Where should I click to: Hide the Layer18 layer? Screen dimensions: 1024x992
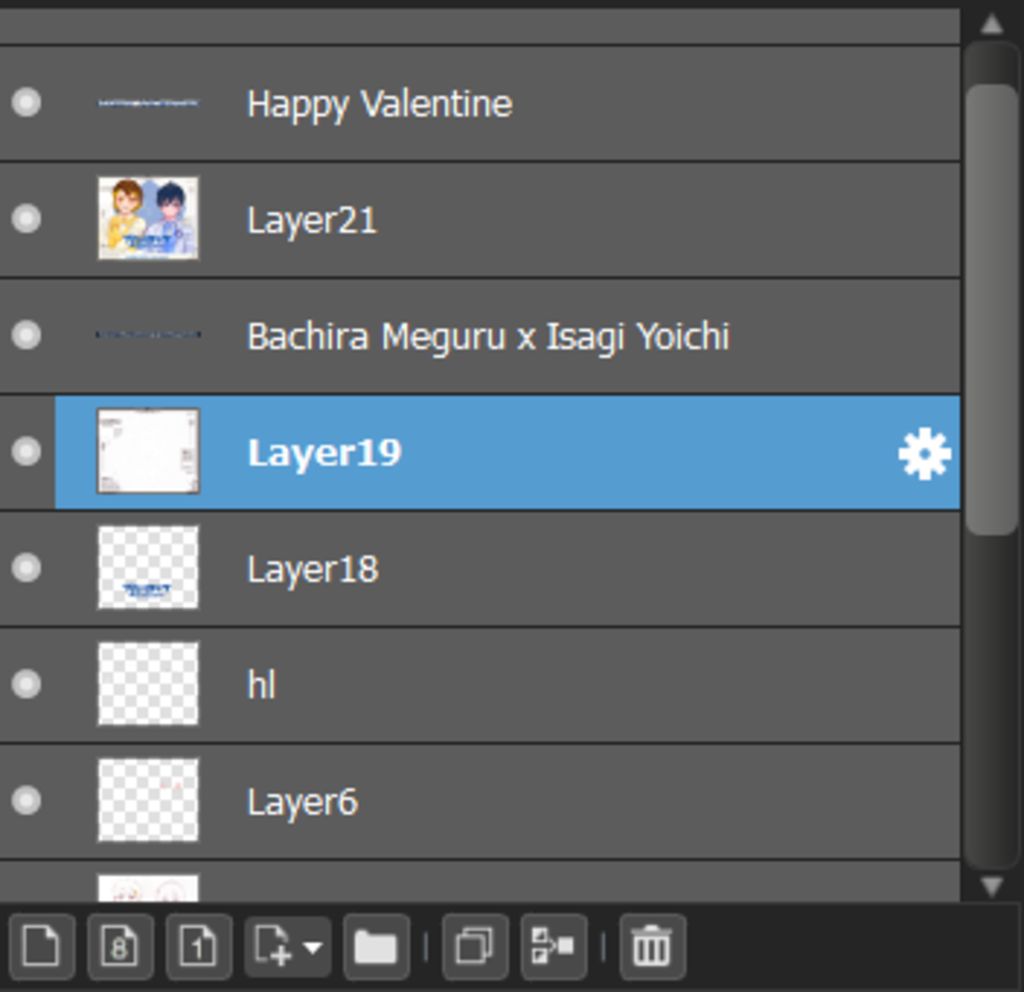(26, 567)
